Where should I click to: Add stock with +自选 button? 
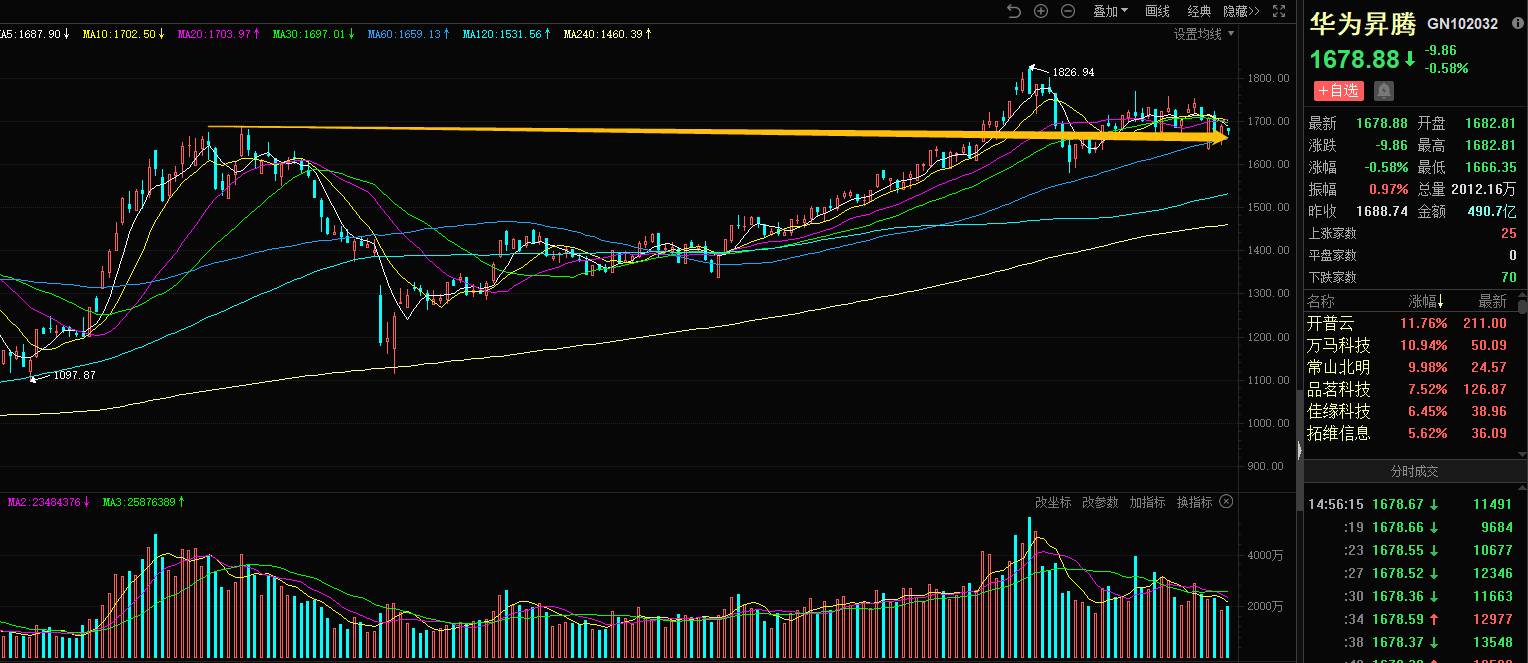click(x=1338, y=90)
